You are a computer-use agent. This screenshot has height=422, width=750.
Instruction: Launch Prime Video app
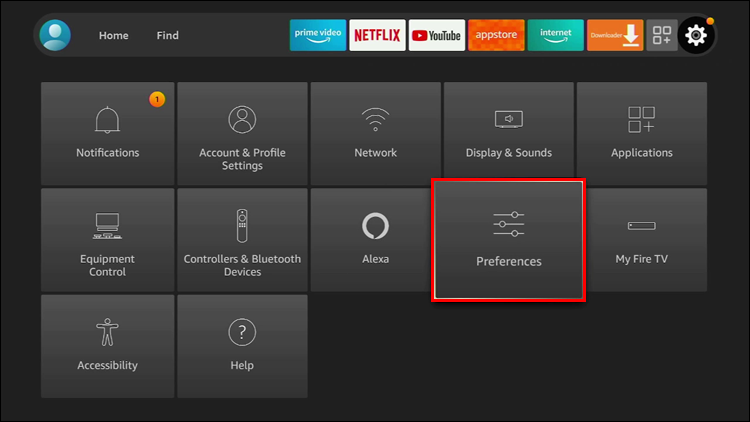pos(318,35)
